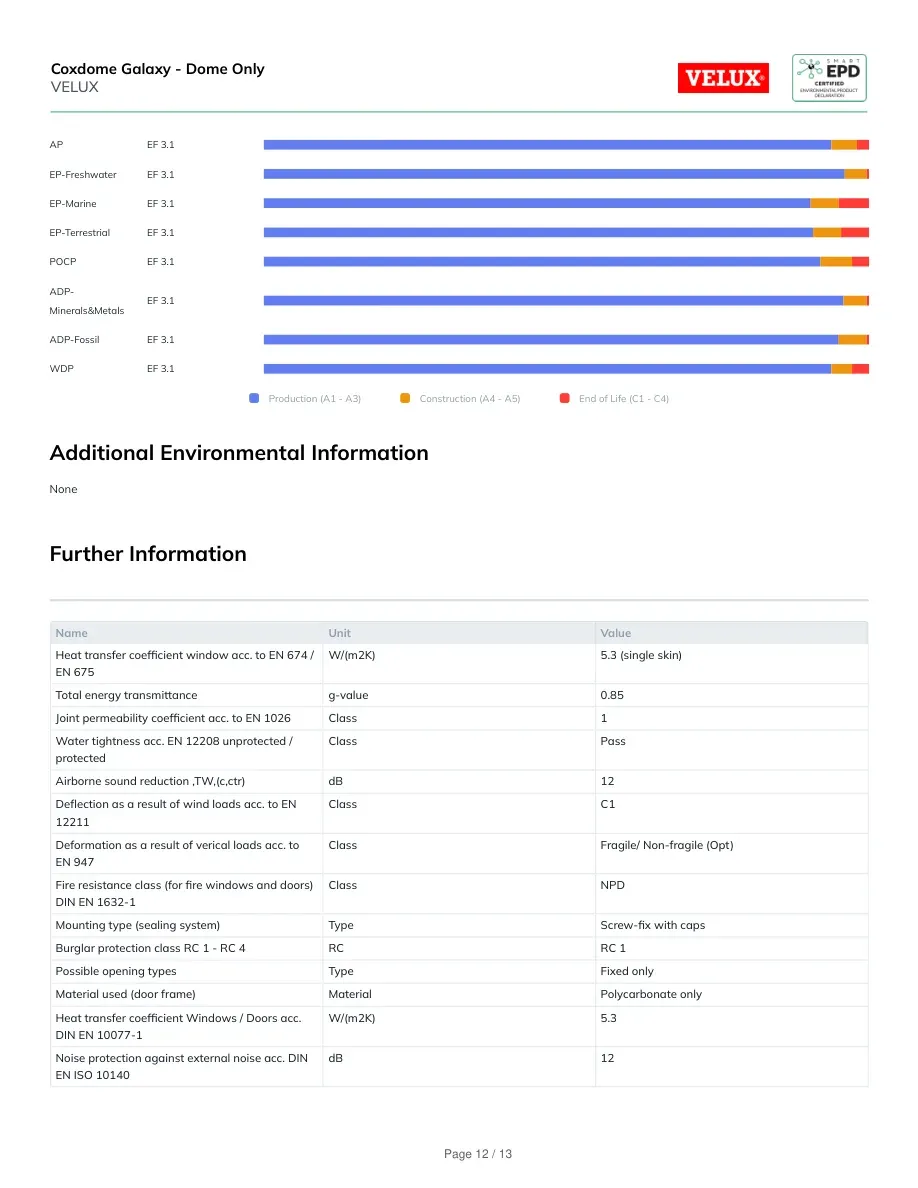Screen dimensions: 918x1188
Task: Click the Value column header
Action: pyautogui.click(x=616, y=633)
